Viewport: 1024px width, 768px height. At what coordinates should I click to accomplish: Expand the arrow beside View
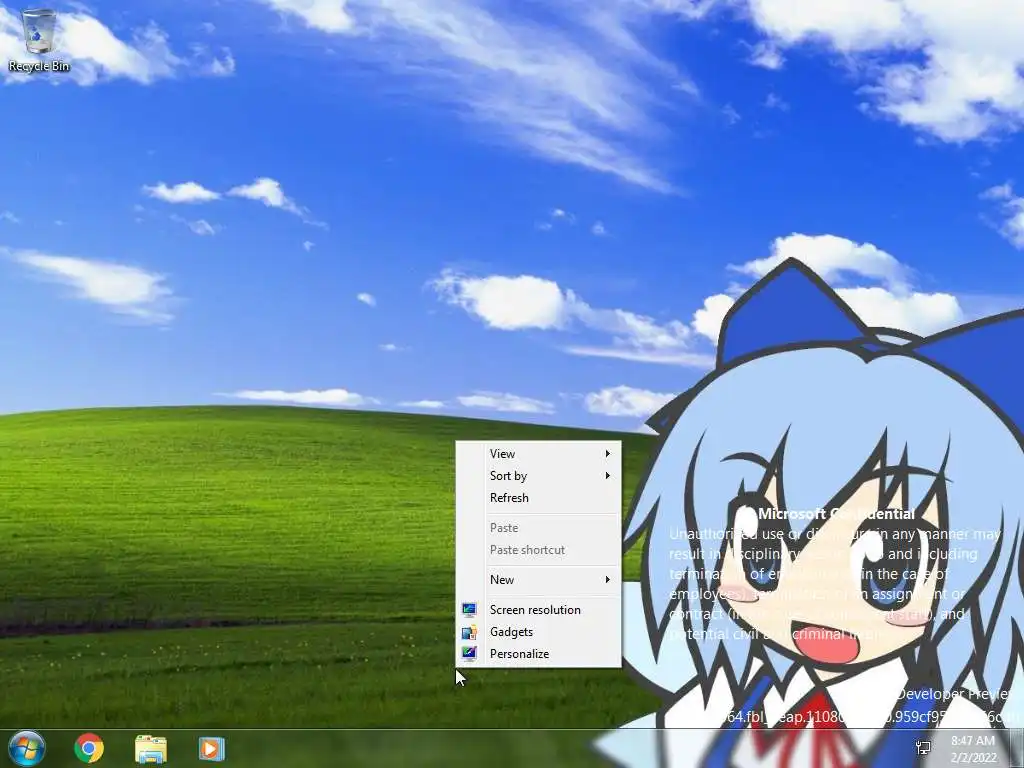pos(607,454)
